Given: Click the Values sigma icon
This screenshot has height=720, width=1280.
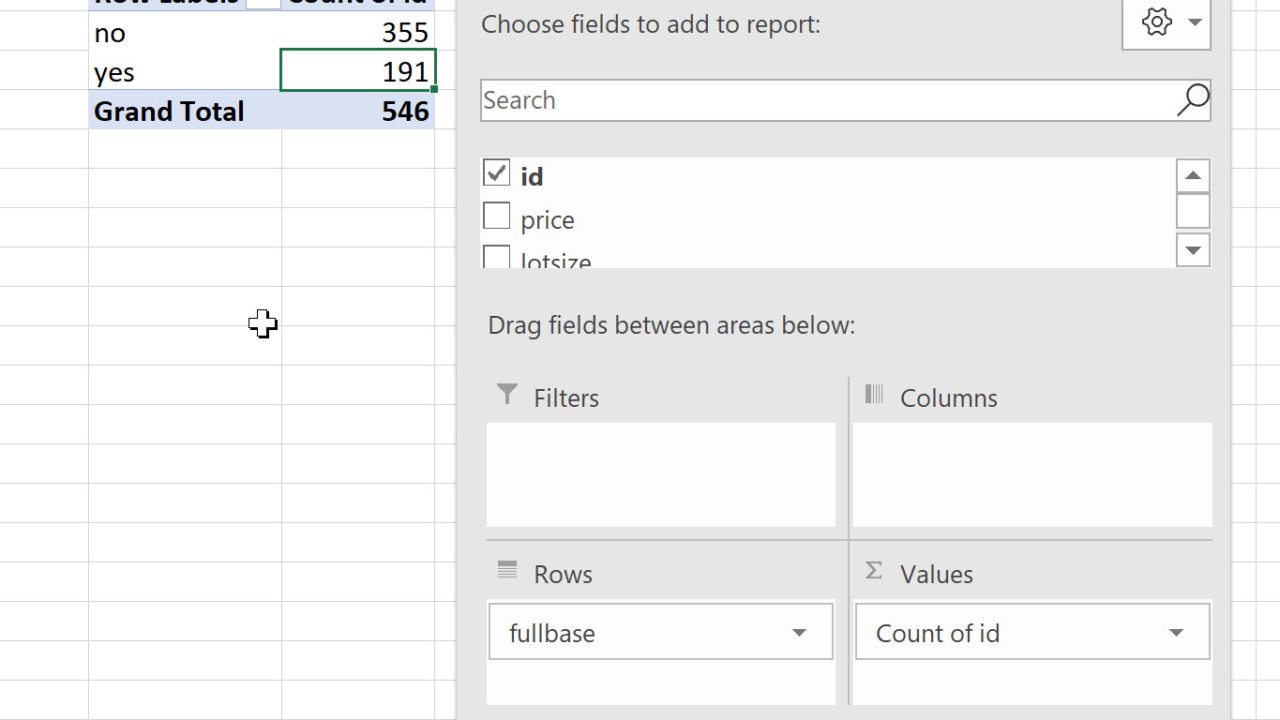Looking at the screenshot, I should (x=874, y=571).
